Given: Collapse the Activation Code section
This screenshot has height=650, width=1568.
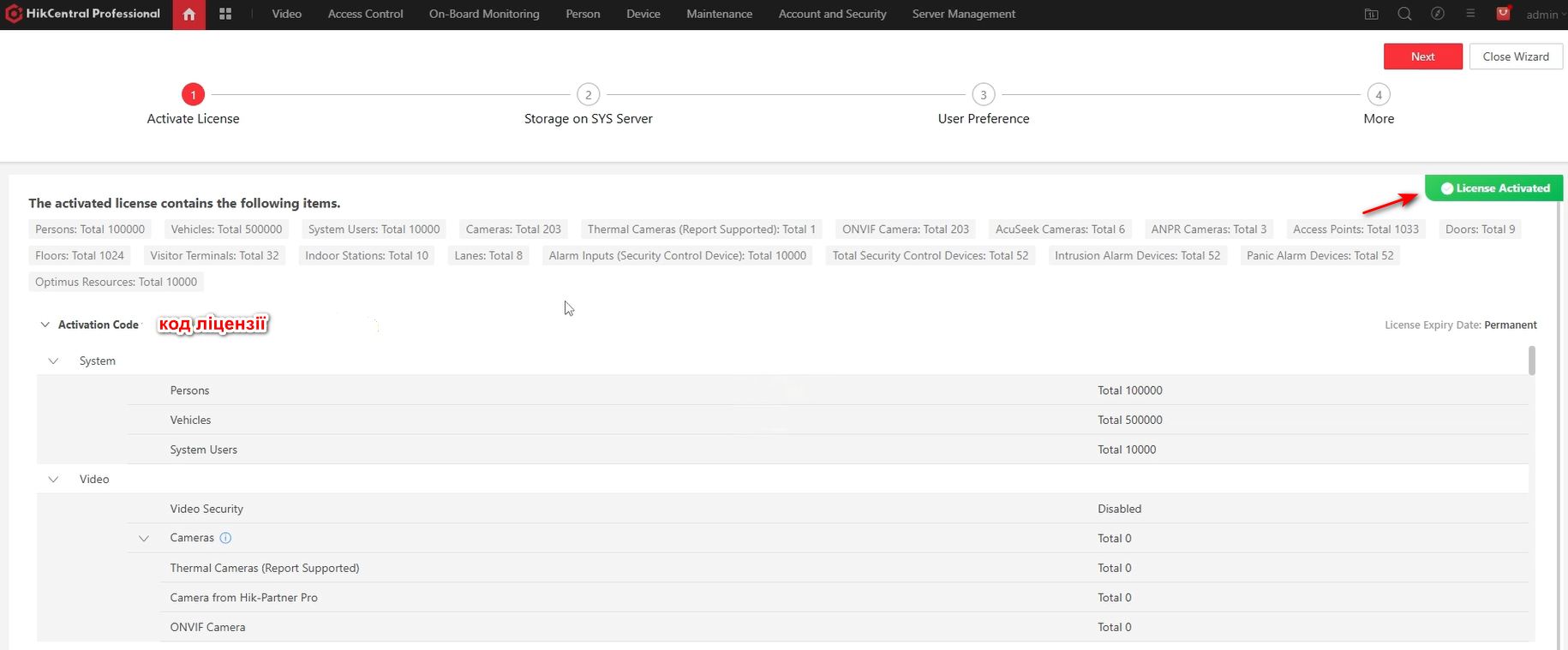Looking at the screenshot, I should coord(45,325).
